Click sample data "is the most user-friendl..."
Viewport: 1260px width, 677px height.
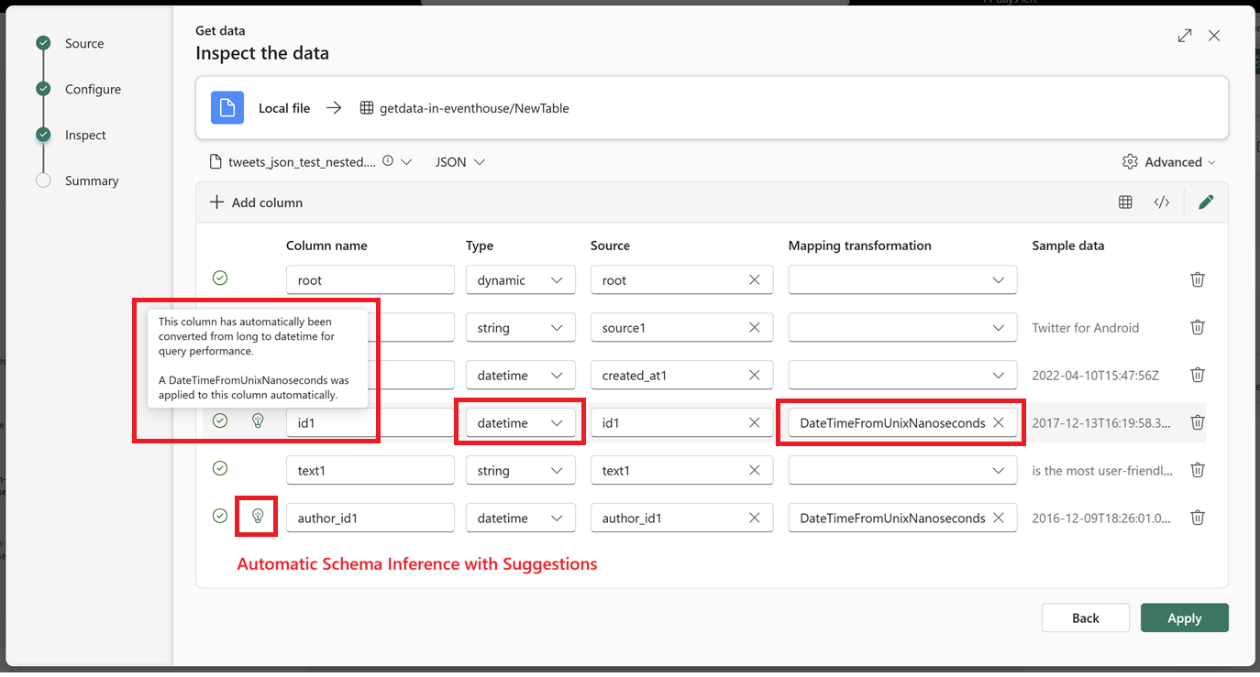[1102, 470]
